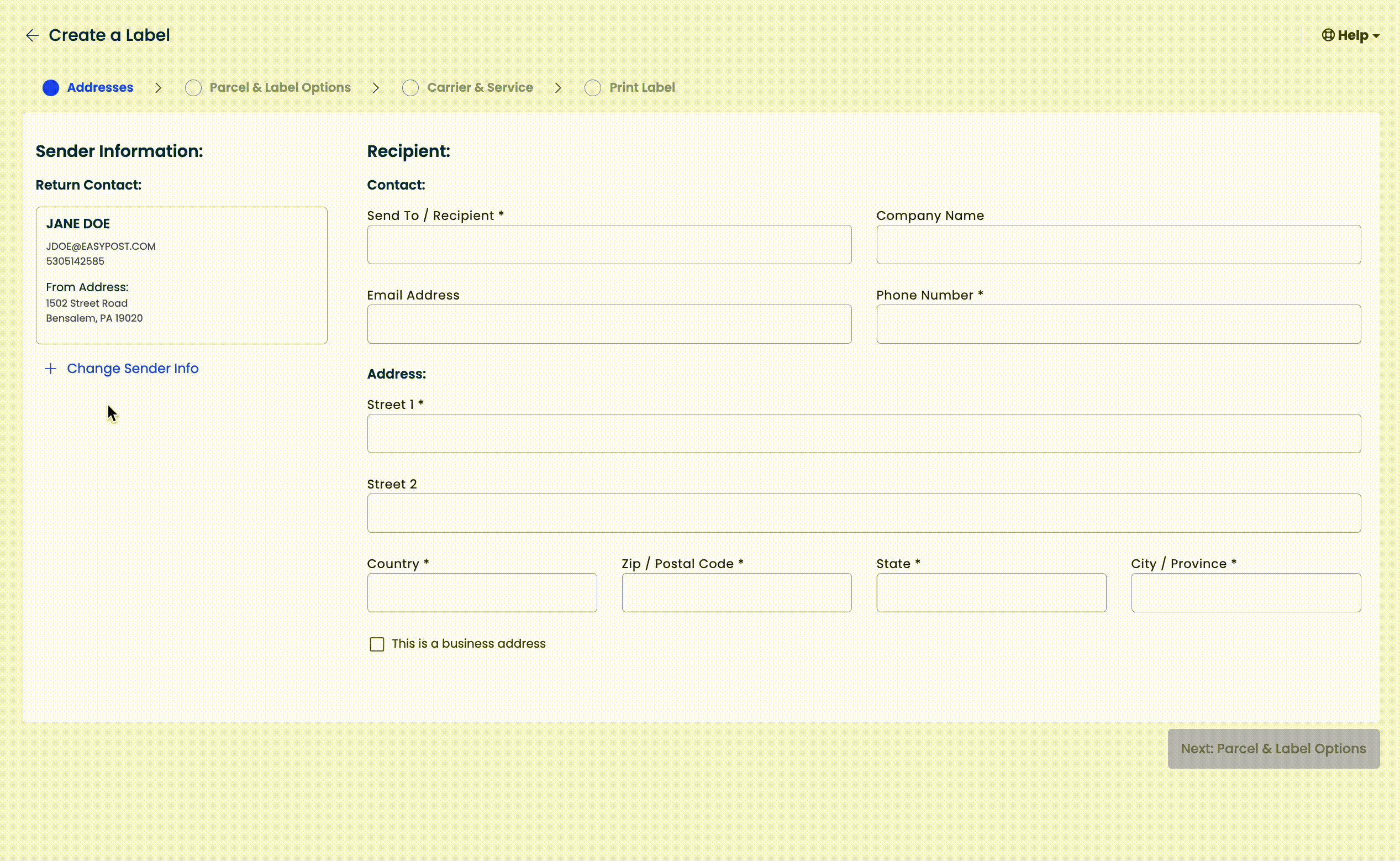Click the filled blue Addresses step circle
The image size is (1400, 861).
51,88
